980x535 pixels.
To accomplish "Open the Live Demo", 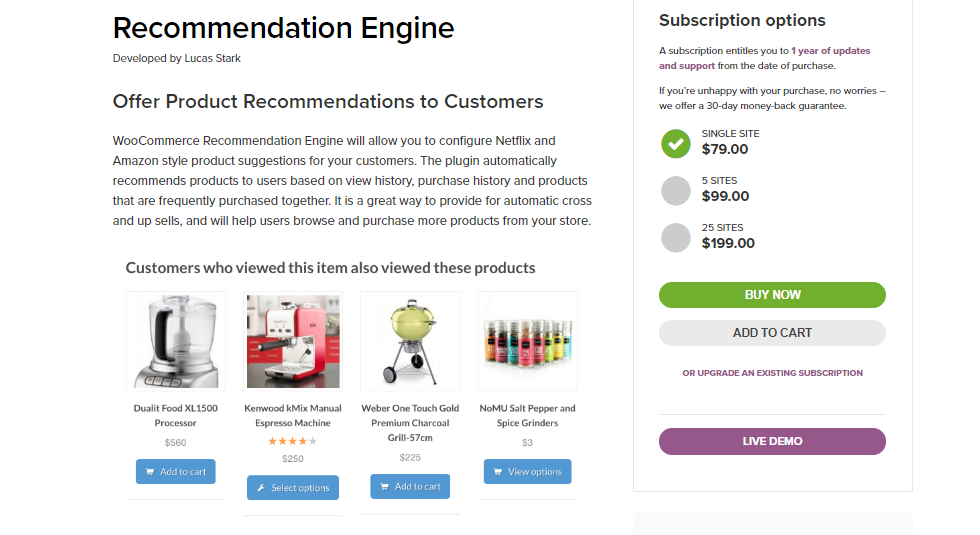I will click(772, 441).
